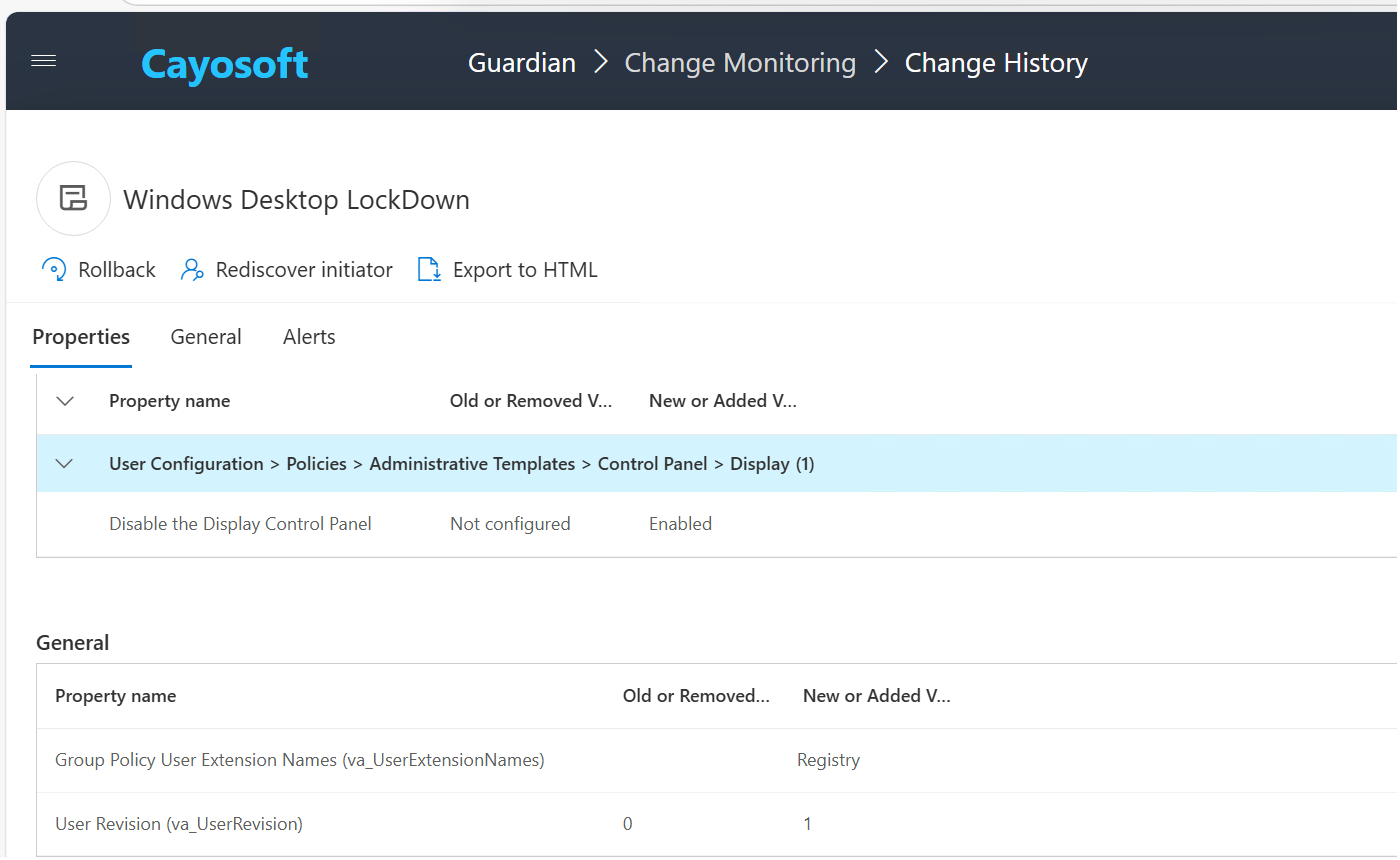1400x860 pixels.
Task: Select Disable the Display Control Panel row
Action: pyautogui.click(x=240, y=524)
